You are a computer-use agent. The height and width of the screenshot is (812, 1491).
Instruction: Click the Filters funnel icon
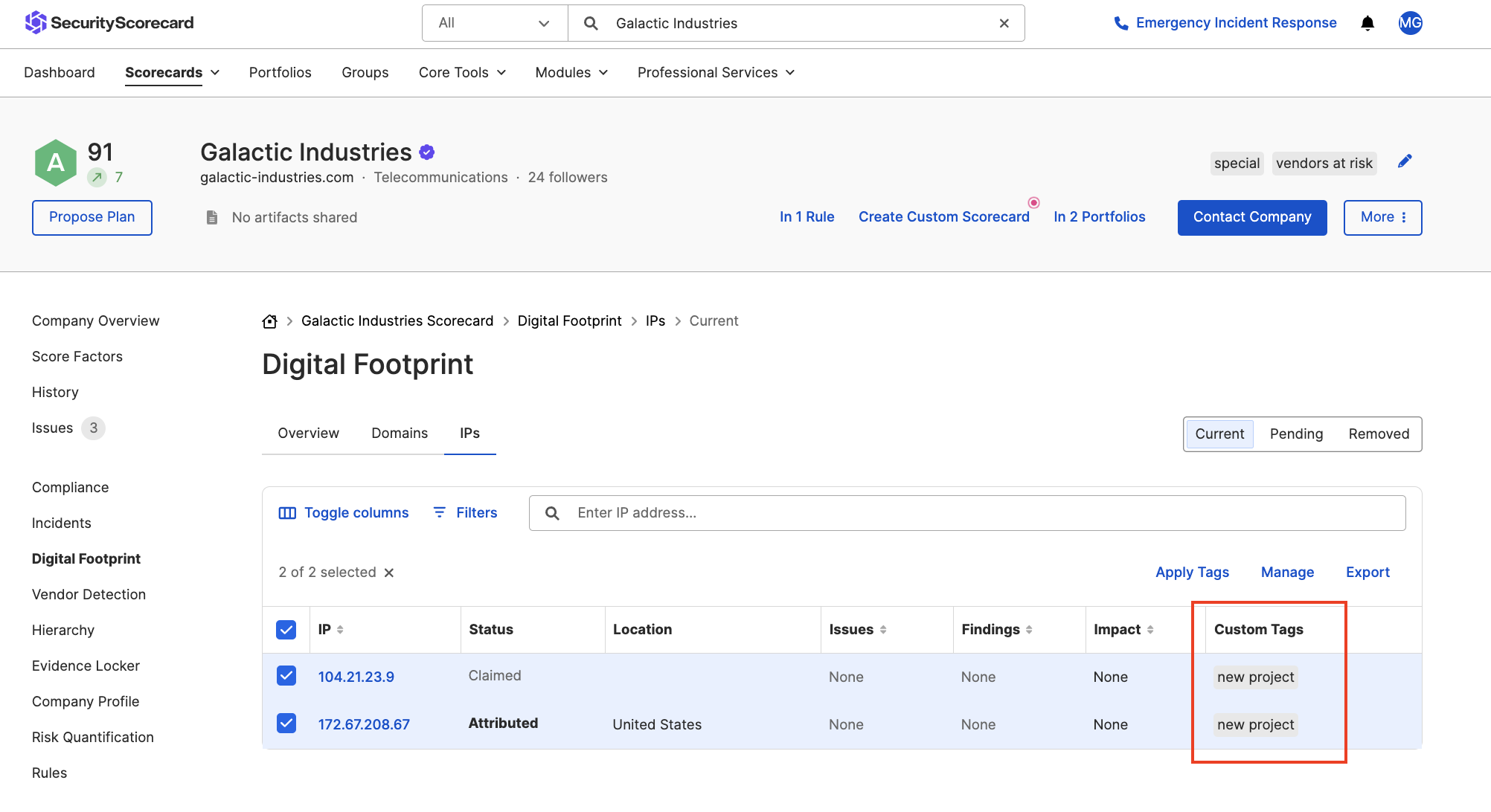point(440,512)
